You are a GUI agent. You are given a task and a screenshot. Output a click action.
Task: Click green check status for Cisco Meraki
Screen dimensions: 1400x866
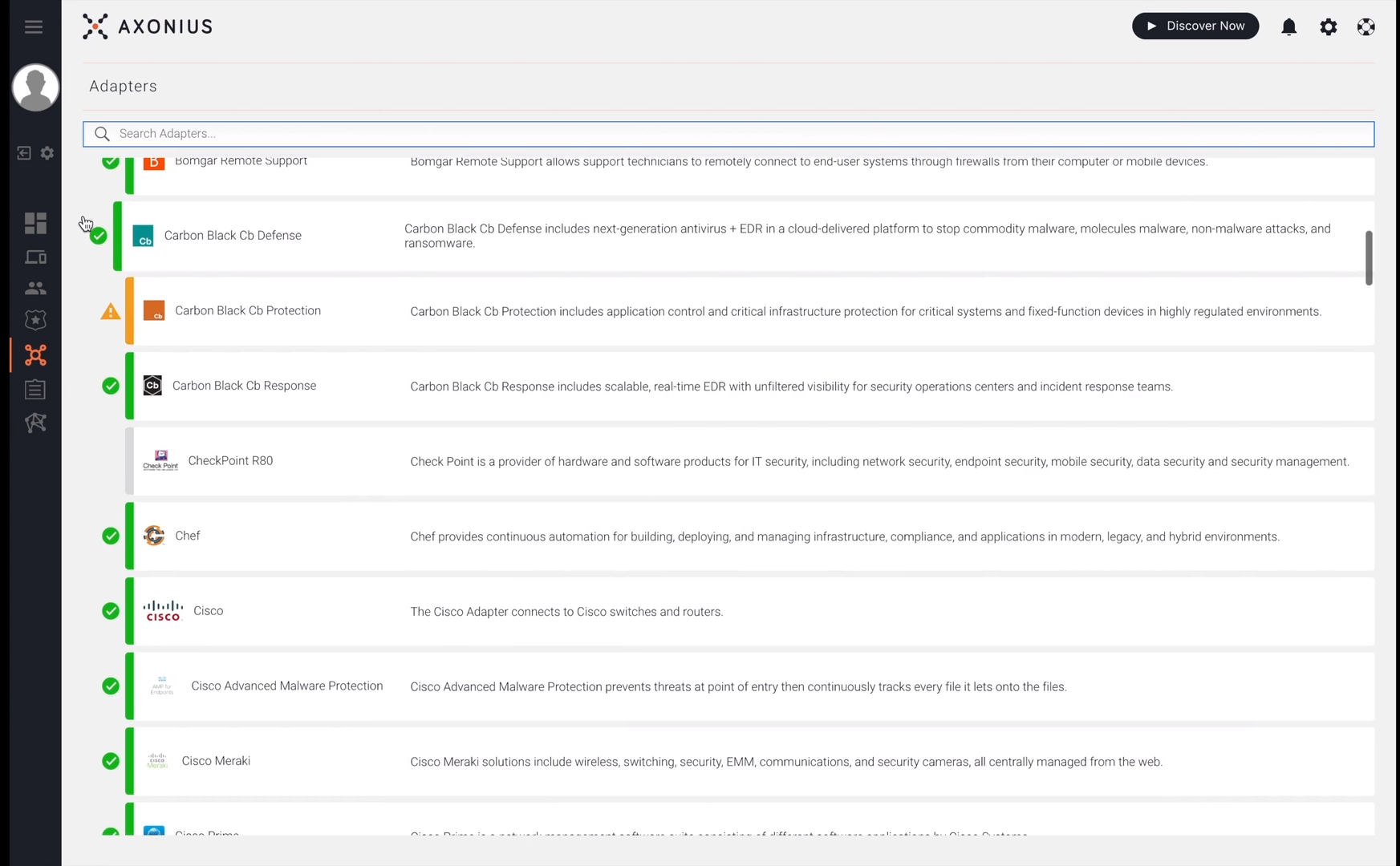coord(111,761)
